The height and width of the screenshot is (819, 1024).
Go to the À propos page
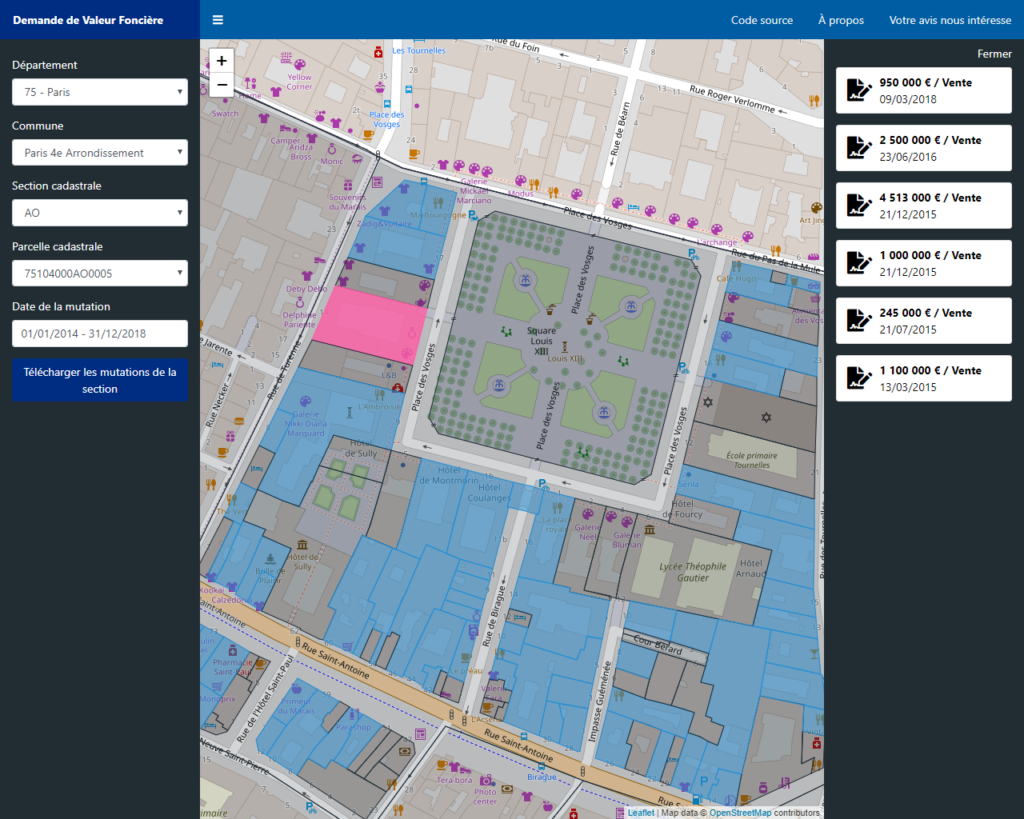(840, 20)
